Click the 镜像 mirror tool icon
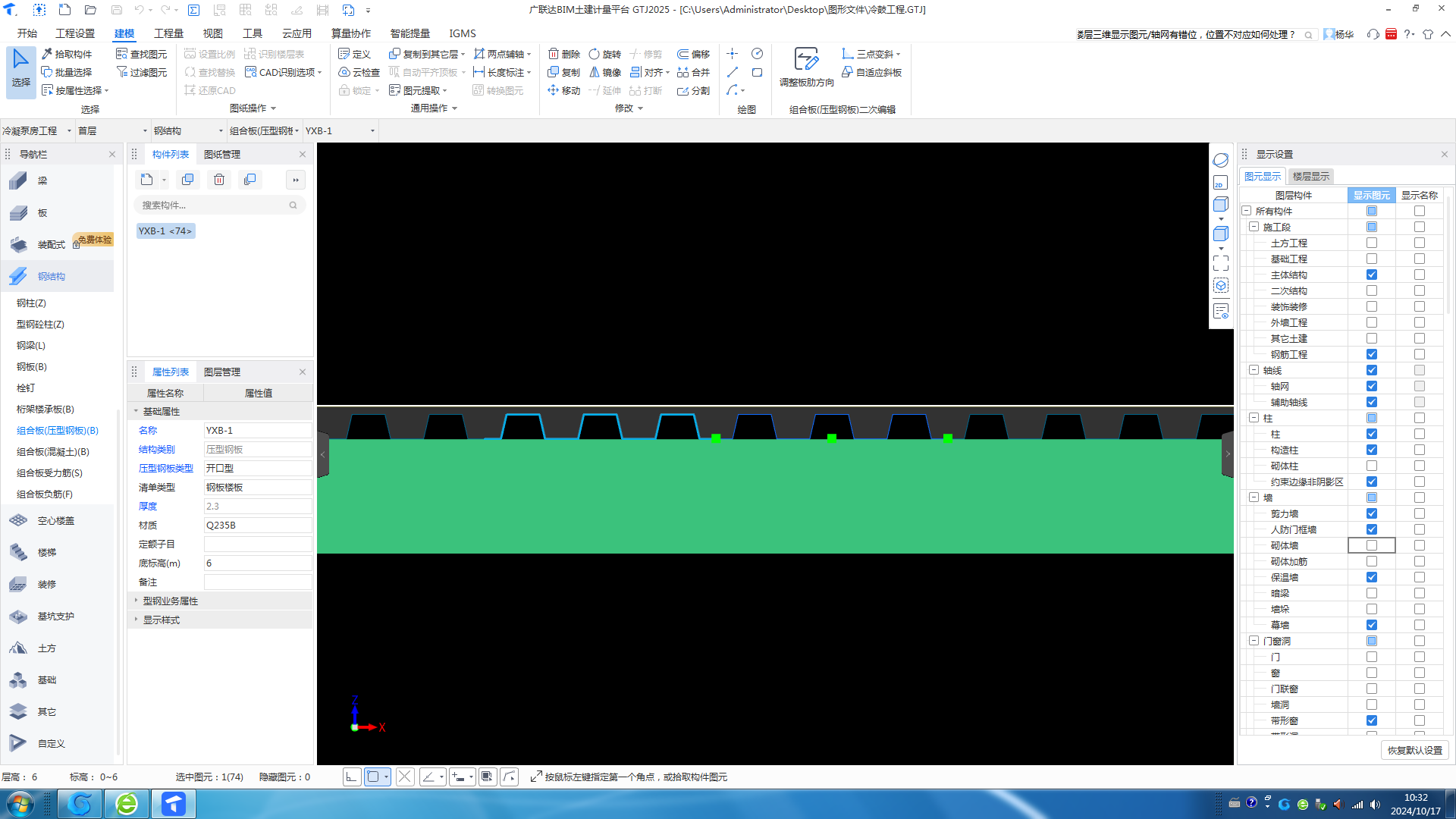1456x819 pixels. pos(595,72)
